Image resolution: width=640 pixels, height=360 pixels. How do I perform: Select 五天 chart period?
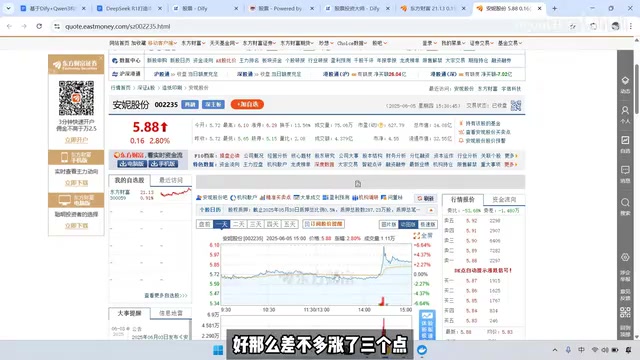(x=289, y=224)
